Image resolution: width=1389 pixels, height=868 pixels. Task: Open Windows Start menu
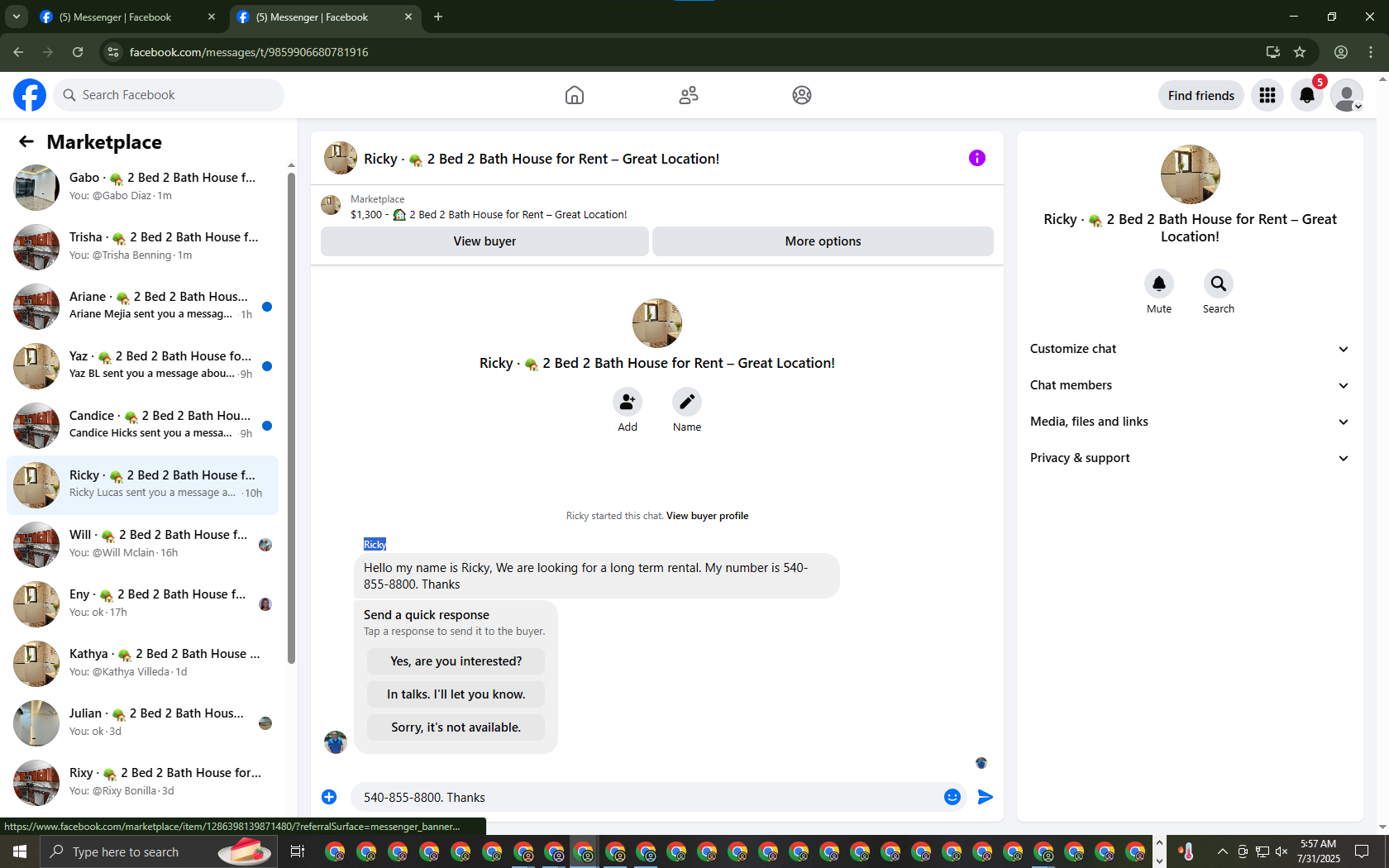pos(20,851)
